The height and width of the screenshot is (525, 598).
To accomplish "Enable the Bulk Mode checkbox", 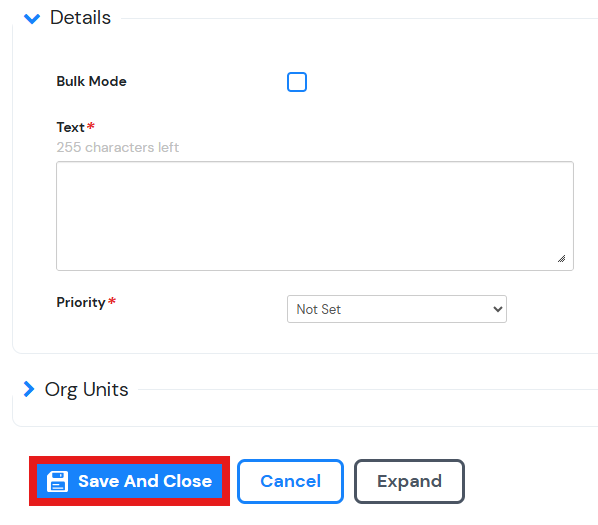I will pyautogui.click(x=297, y=82).
